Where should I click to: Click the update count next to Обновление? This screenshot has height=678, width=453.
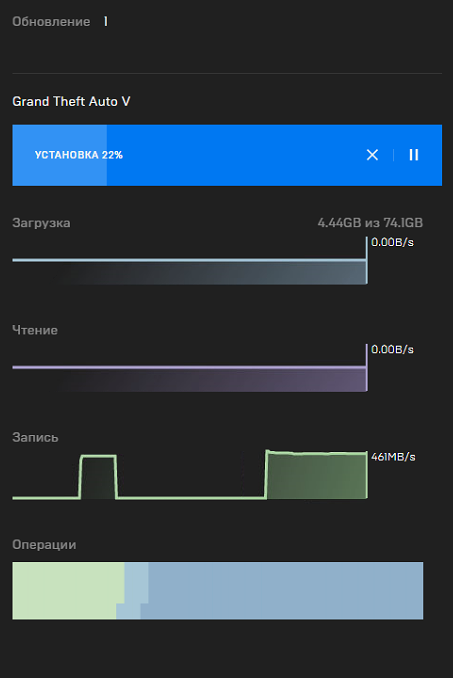(x=105, y=21)
